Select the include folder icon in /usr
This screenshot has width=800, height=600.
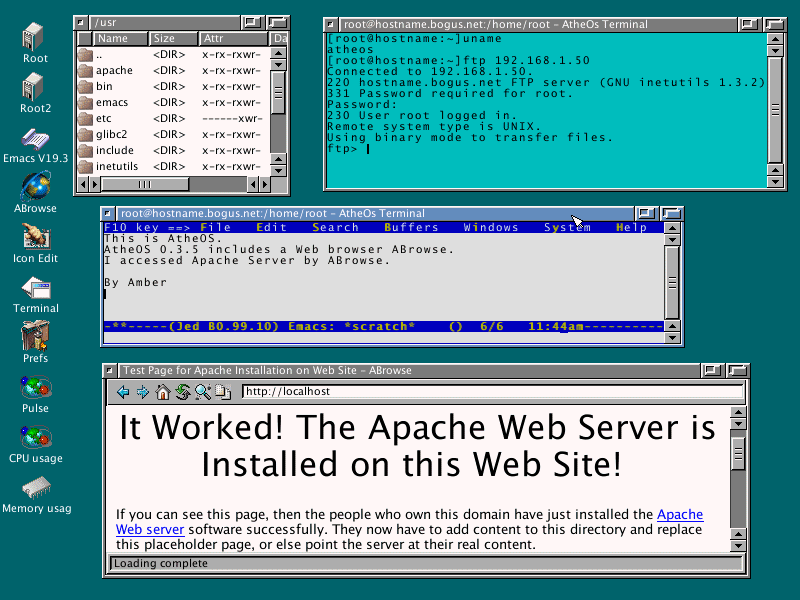(x=85, y=151)
